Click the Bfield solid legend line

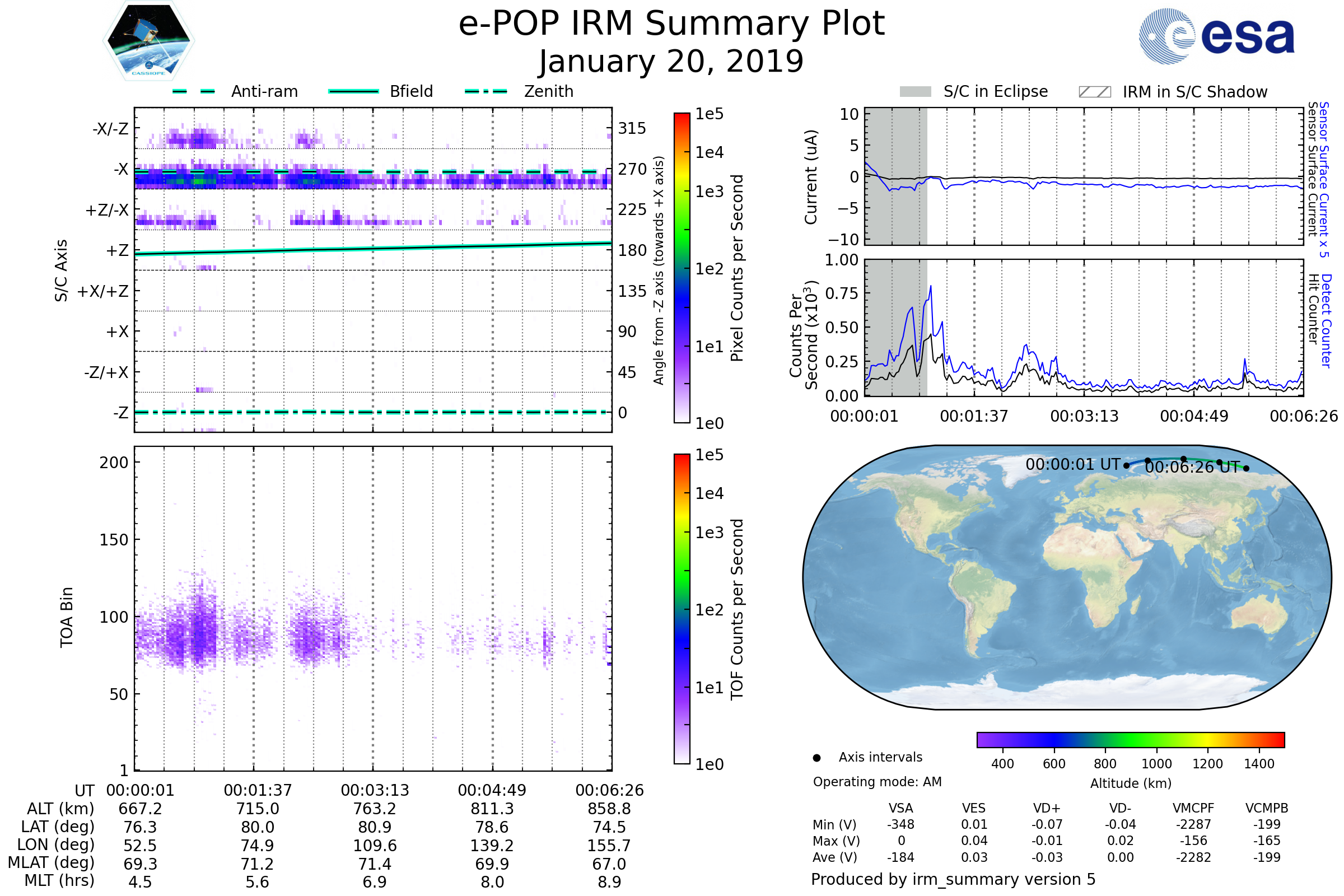tap(353, 91)
